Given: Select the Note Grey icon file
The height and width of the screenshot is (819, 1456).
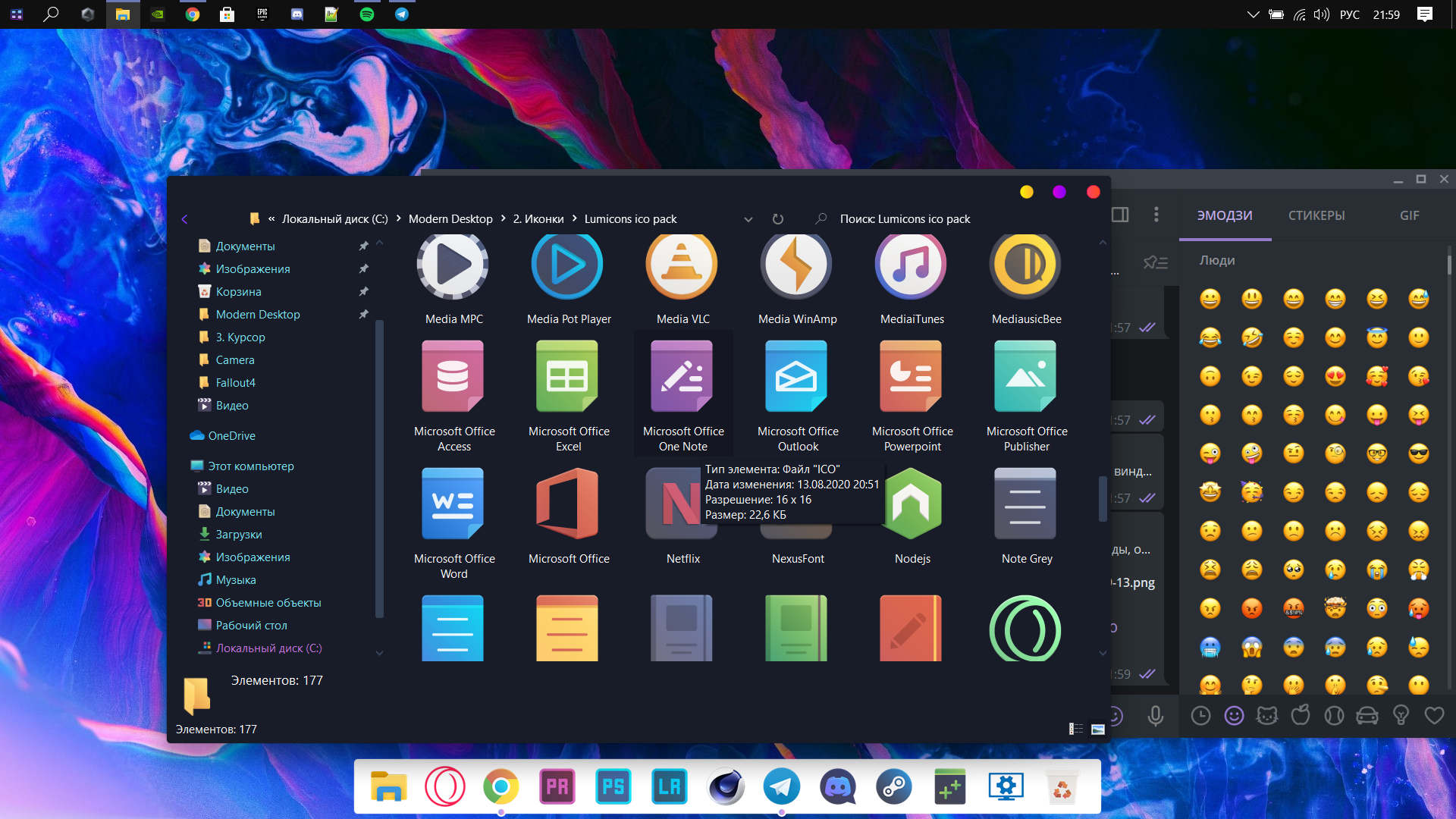Looking at the screenshot, I should pyautogui.click(x=1026, y=516).
